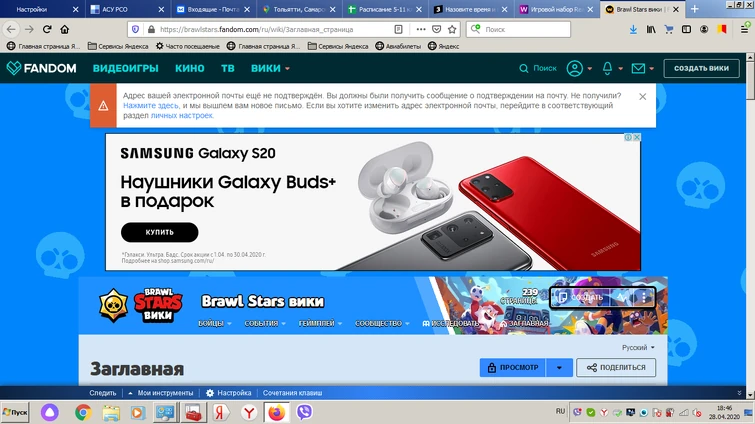Viewport: 755px width, 424px height.
Task: Open dropdown arrow next to ПРОСМОТР
Action: tap(559, 368)
